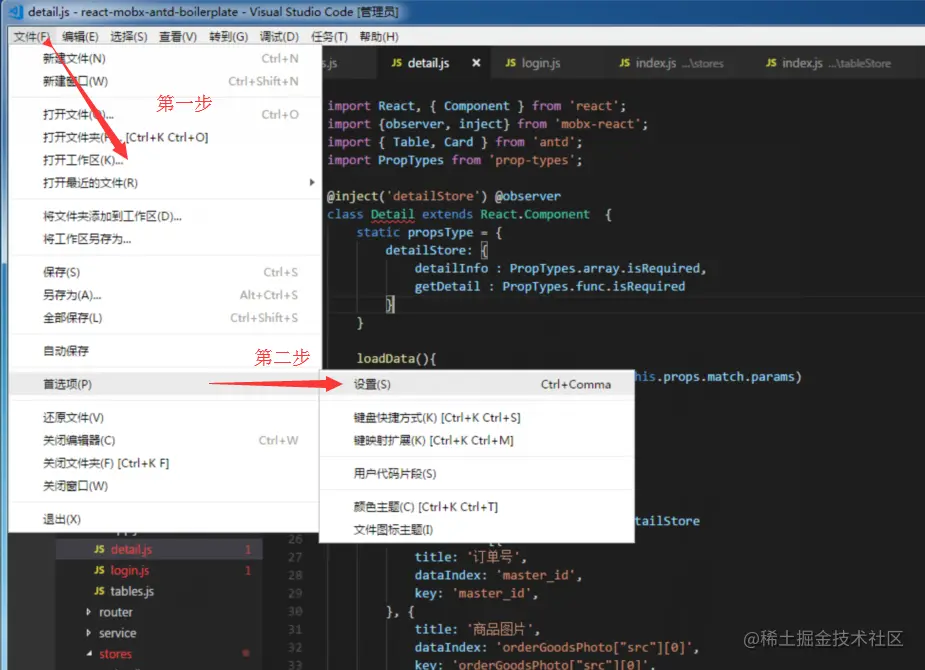Open the 选择(S) menu
The height and width of the screenshot is (670, 925).
[129, 37]
